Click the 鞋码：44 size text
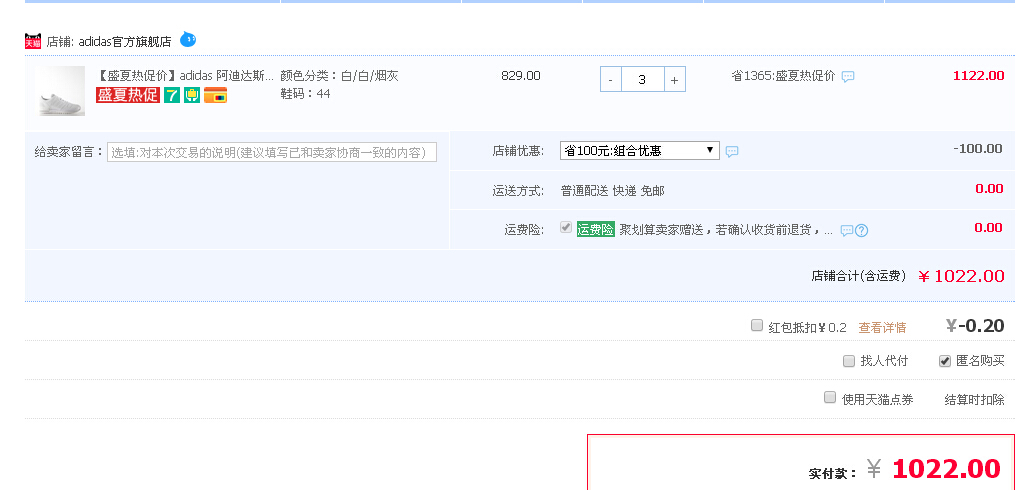 (305, 94)
